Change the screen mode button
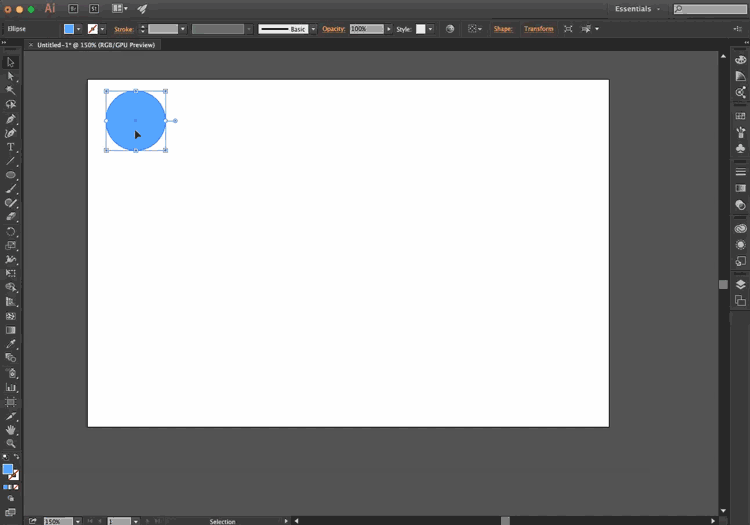Screen dimensions: 750x525 point(11,512)
